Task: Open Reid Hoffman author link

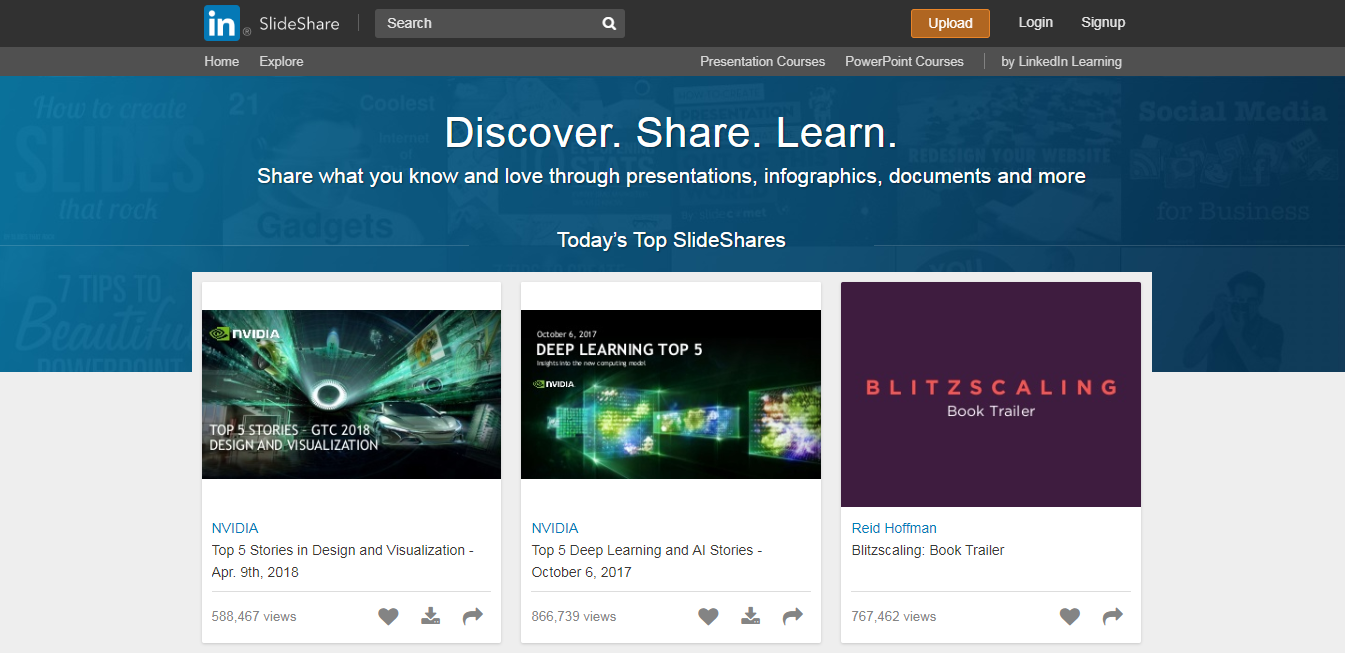Action: [x=894, y=528]
